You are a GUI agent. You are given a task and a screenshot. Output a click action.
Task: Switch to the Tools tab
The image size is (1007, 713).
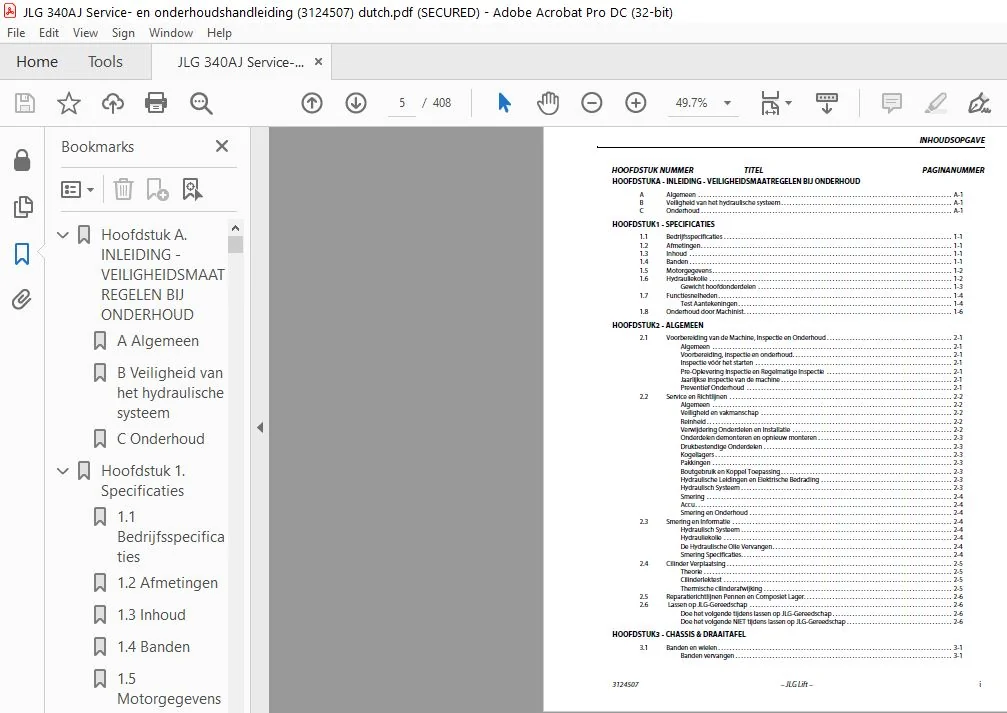coord(105,62)
